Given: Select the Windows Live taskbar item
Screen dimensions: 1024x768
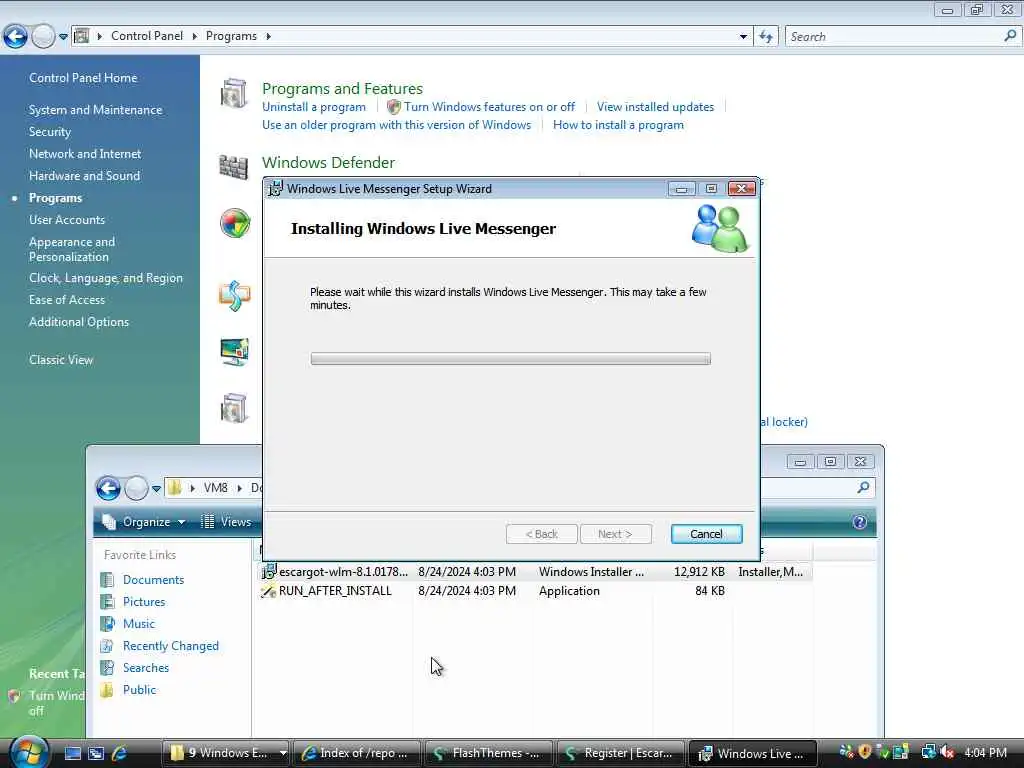Looking at the screenshot, I should (x=753, y=753).
